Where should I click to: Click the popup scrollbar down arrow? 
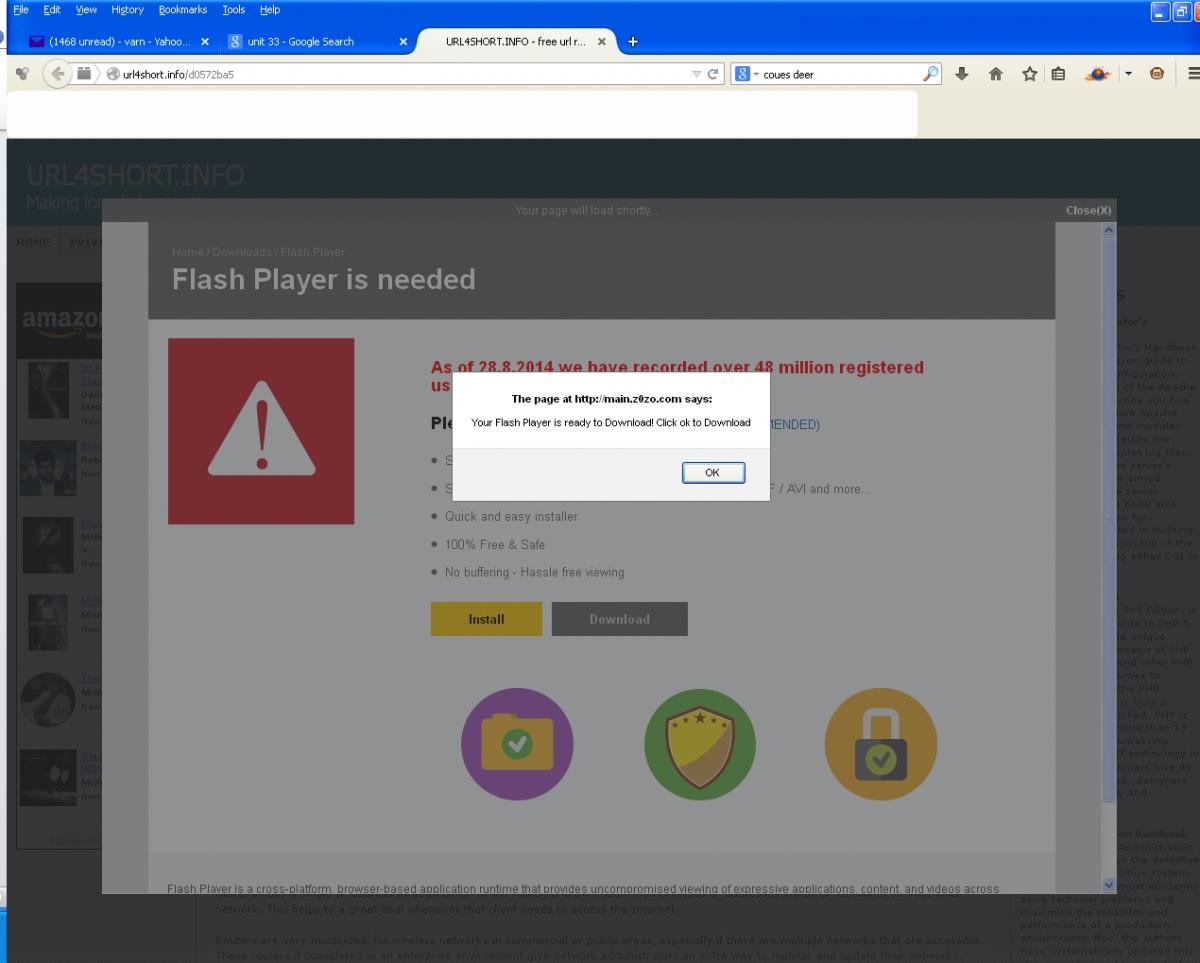(1108, 885)
